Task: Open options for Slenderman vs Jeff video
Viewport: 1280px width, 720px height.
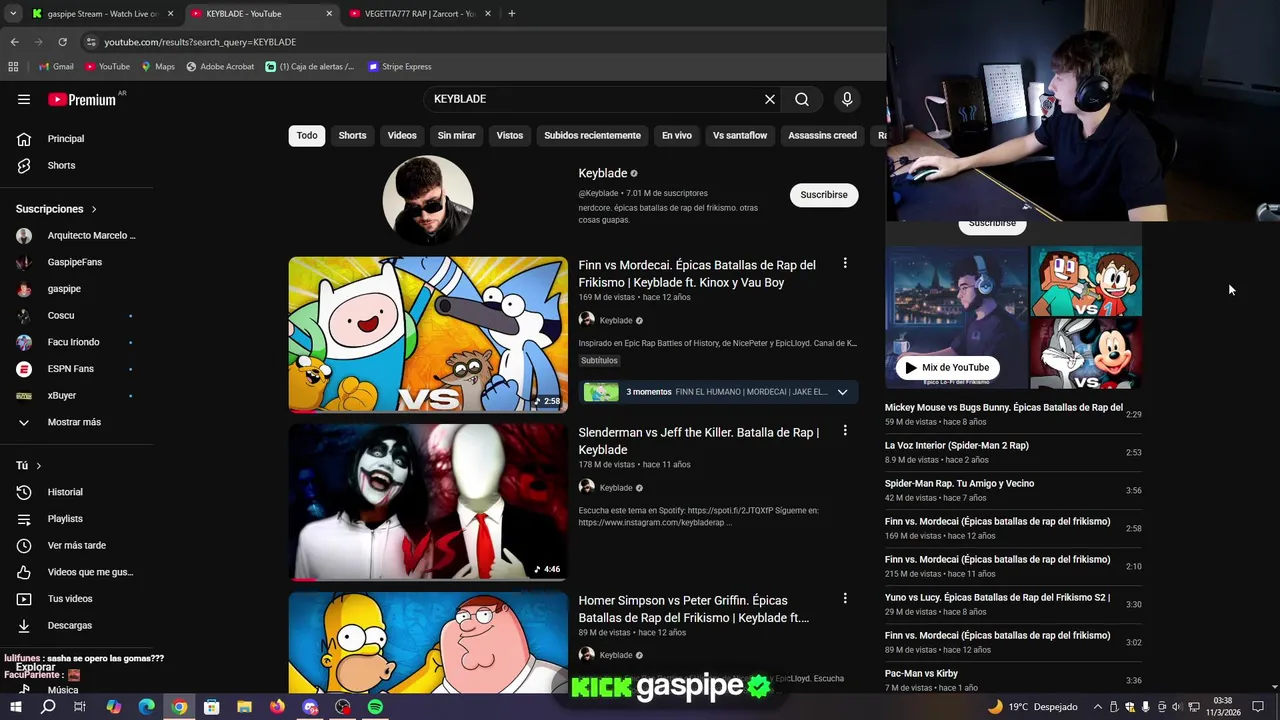Action: [845, 431]
